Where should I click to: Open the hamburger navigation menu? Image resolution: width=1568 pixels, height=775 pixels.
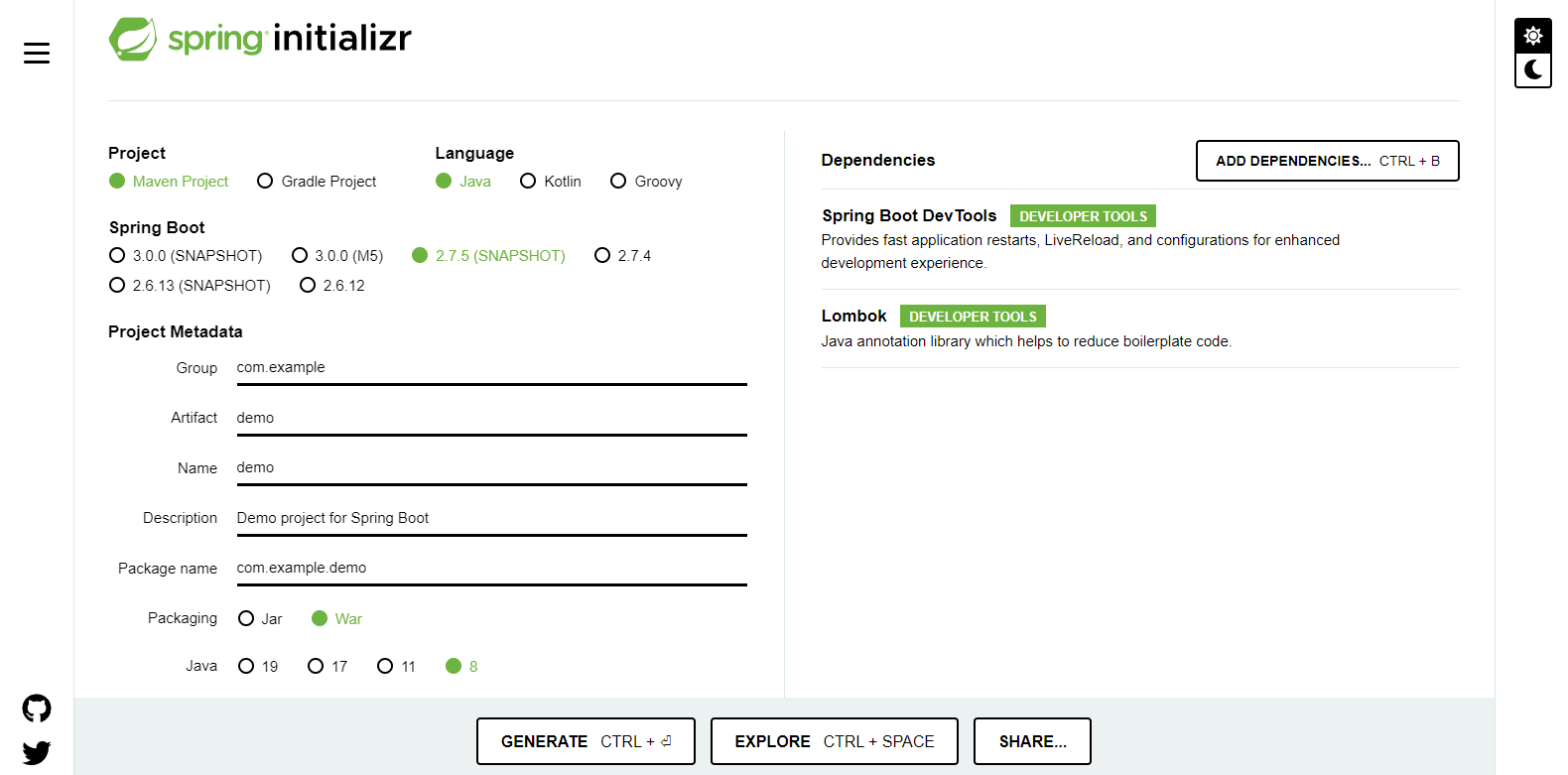pos(37,53)
